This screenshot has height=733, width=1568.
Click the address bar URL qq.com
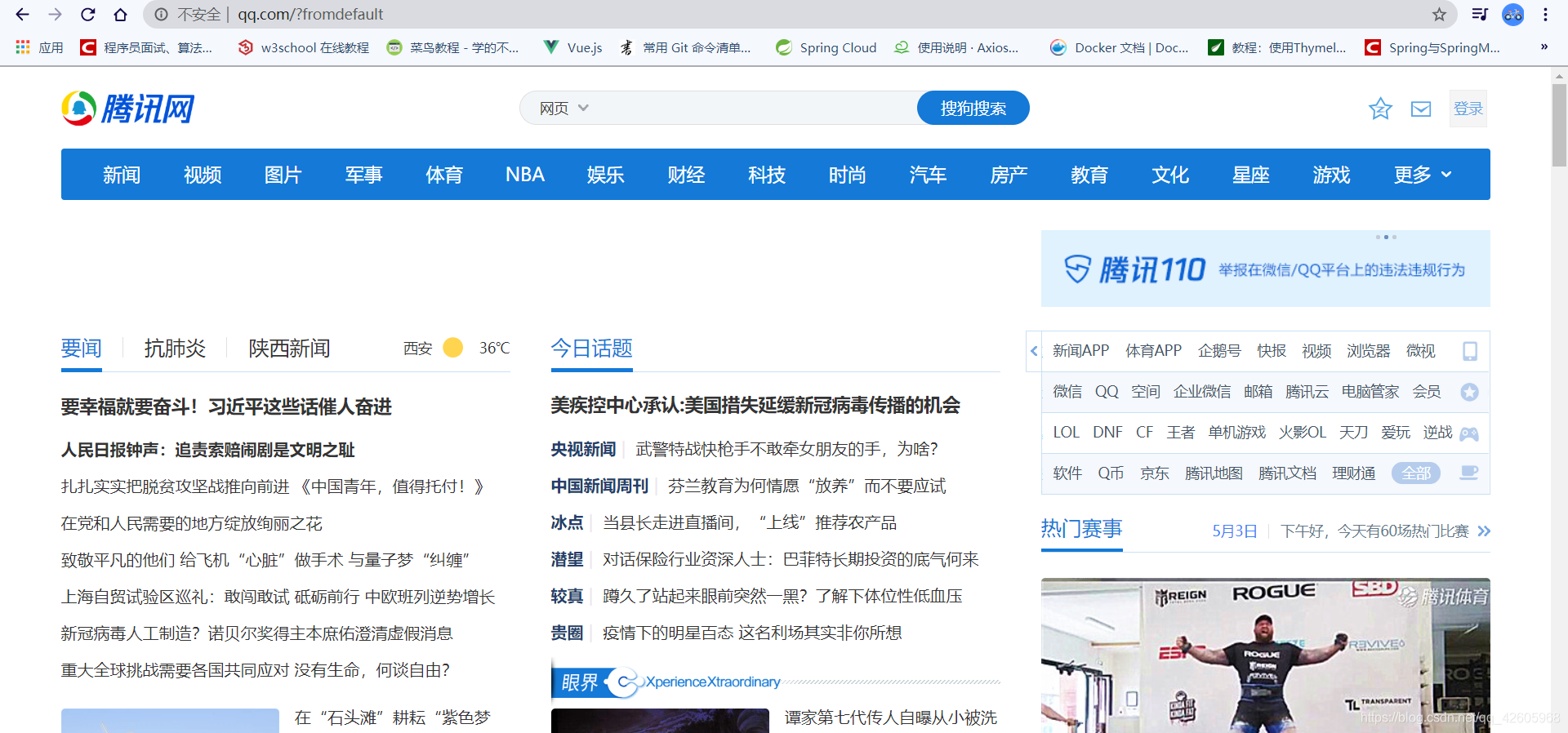point(310,15)
